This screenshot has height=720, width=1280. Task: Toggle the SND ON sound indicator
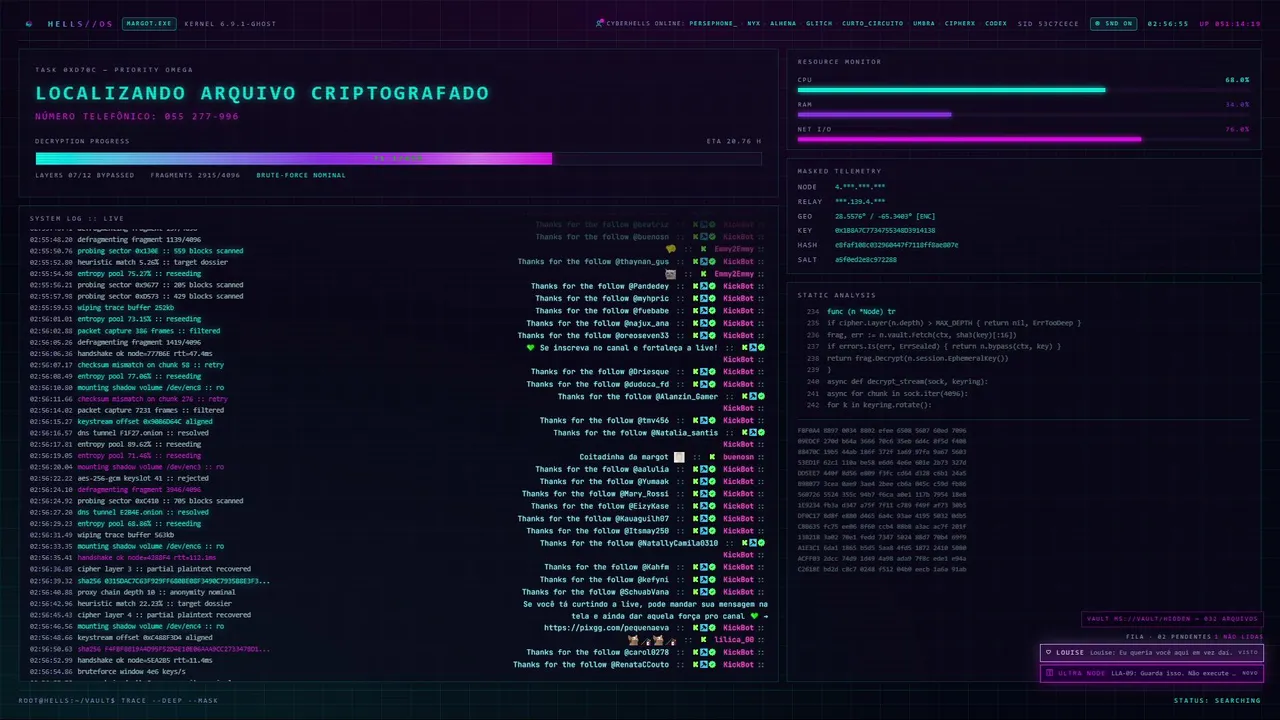(x=1113, y=23)
